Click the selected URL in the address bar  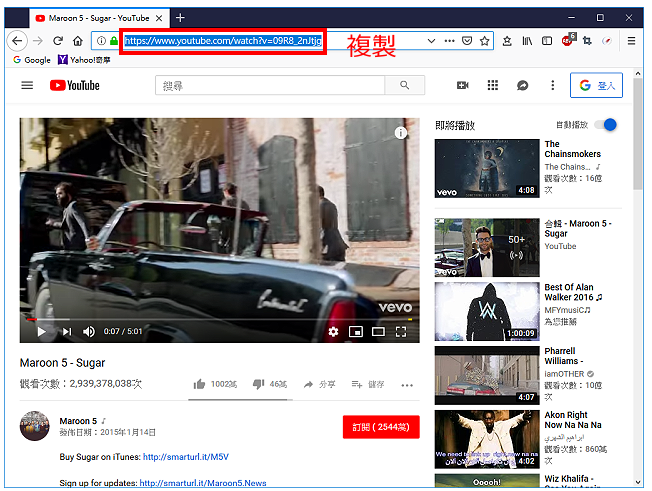click(x=223, y=41)
